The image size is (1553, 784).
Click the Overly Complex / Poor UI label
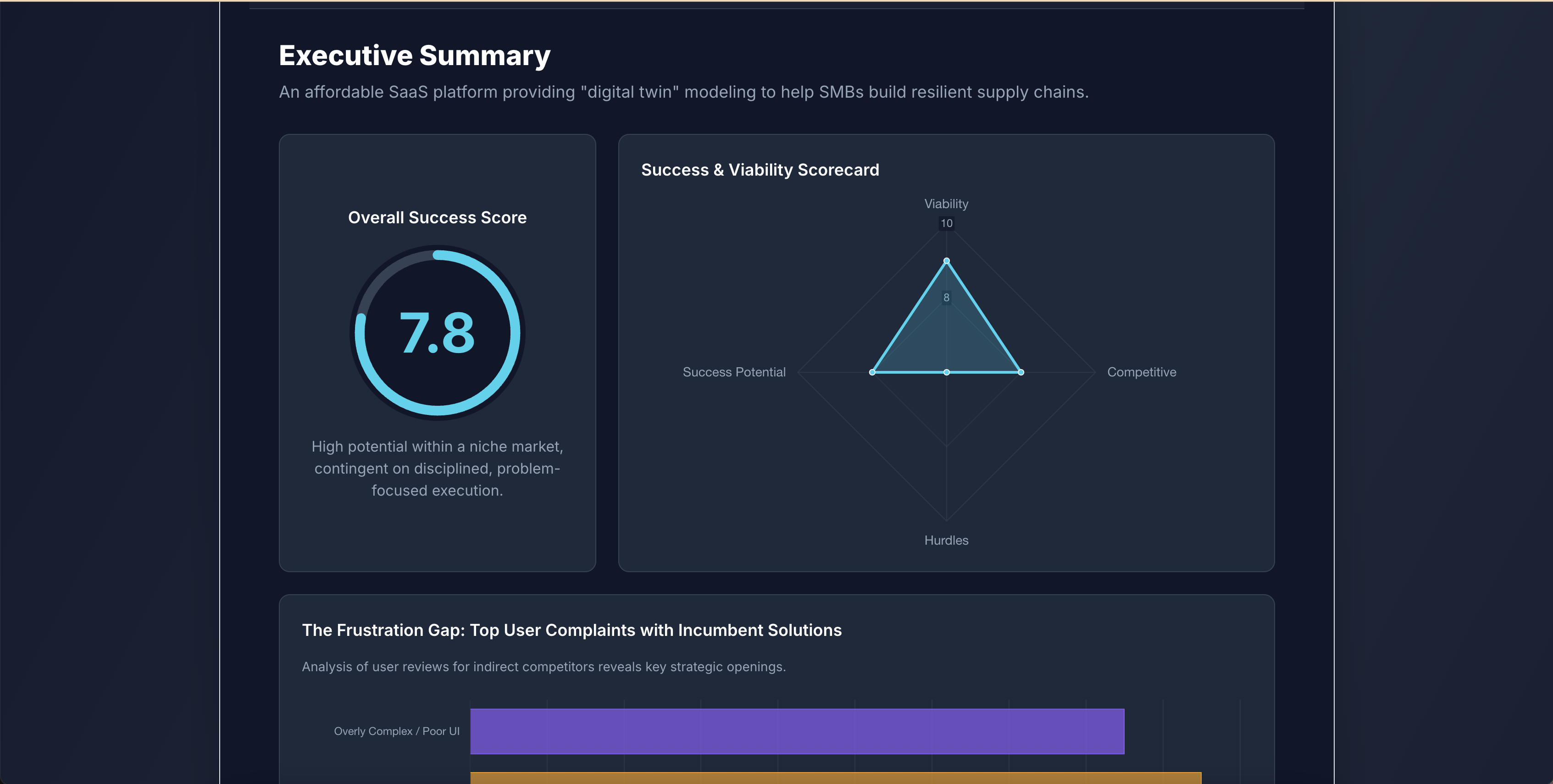(x=396, y=731)
